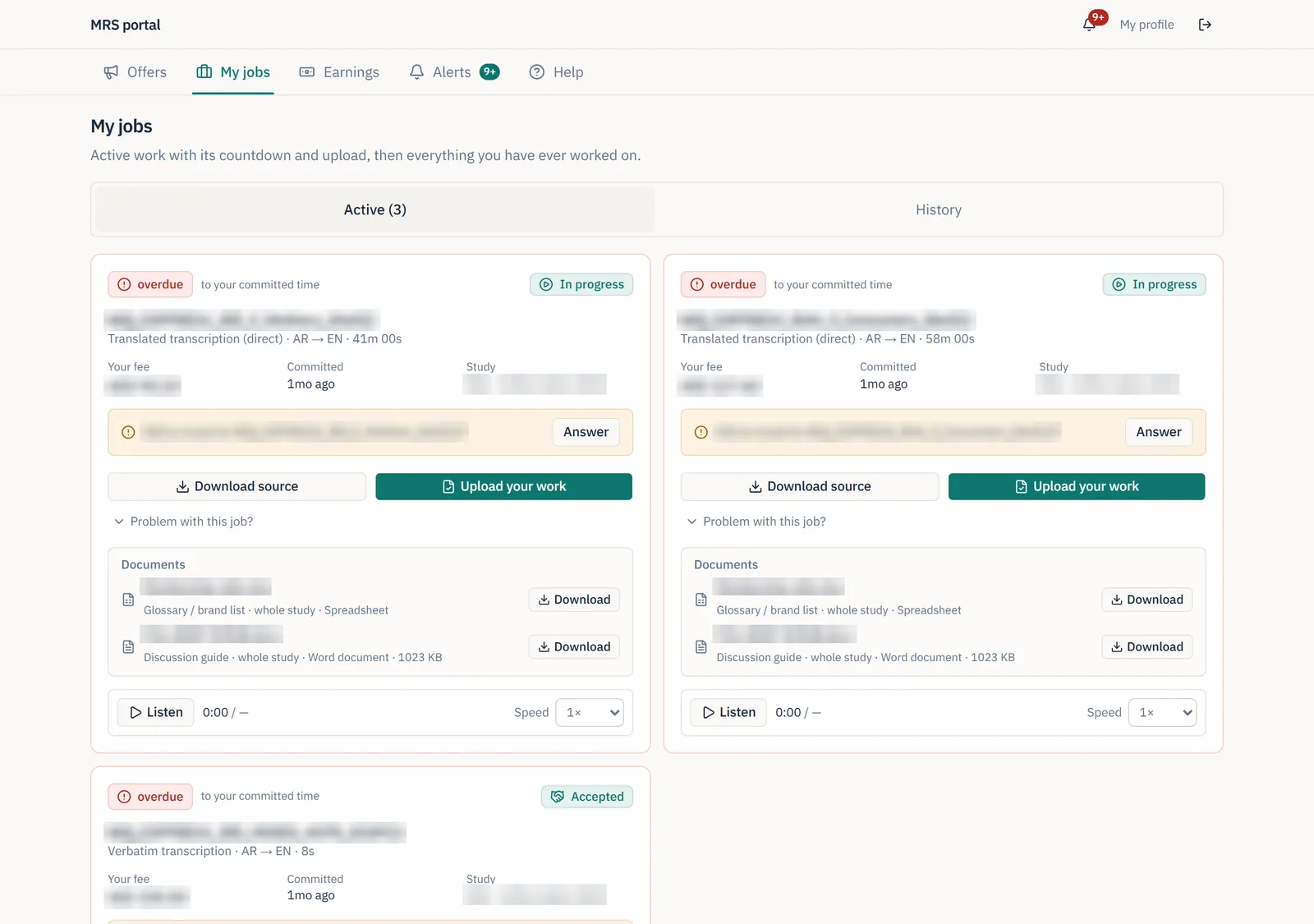The image size is (1314, 924).
Task: Click the Accepted badge on the Verbatim job
Action: 587,797
